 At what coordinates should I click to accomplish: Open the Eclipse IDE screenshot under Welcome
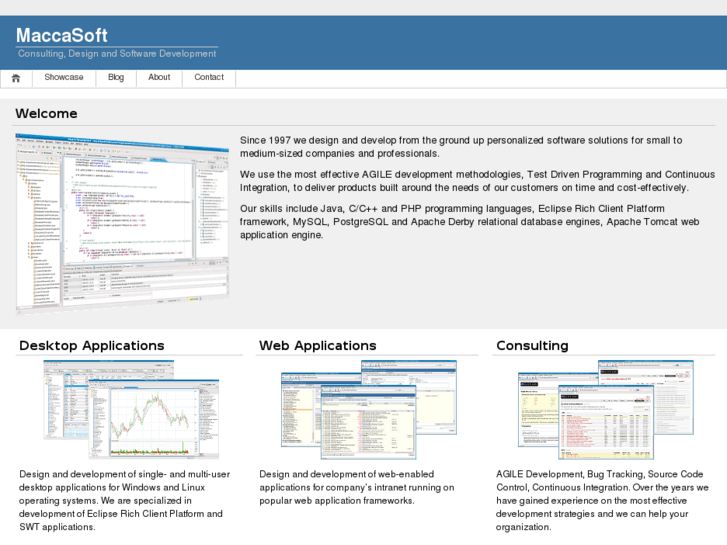point(122,223)
